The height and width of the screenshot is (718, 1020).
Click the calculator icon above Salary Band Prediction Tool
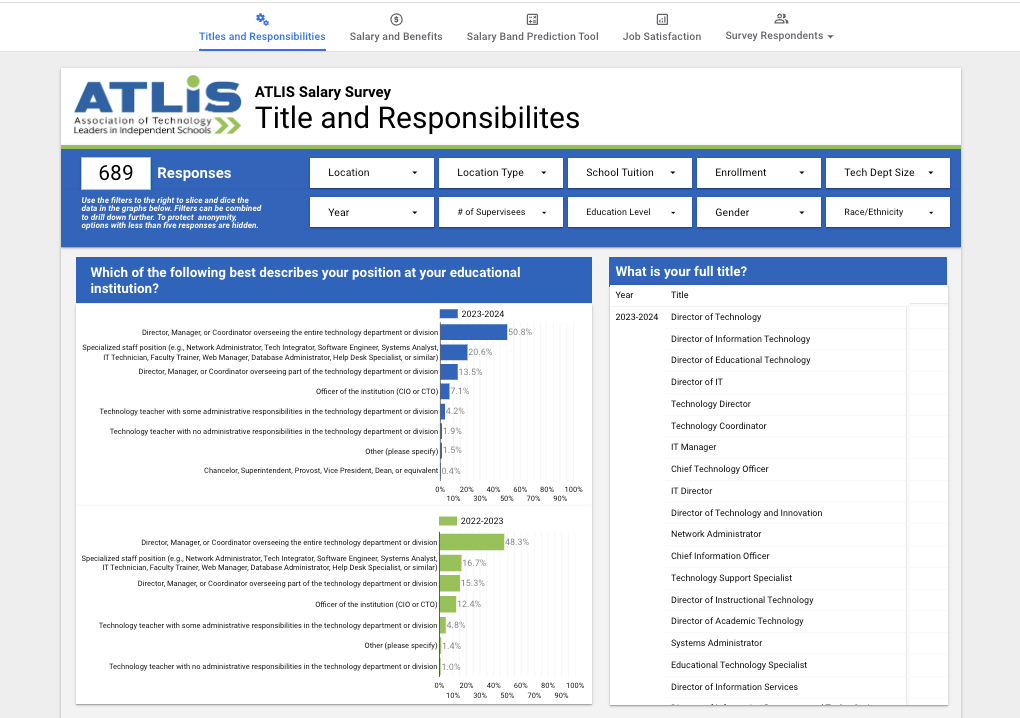[x=532, y=20]
